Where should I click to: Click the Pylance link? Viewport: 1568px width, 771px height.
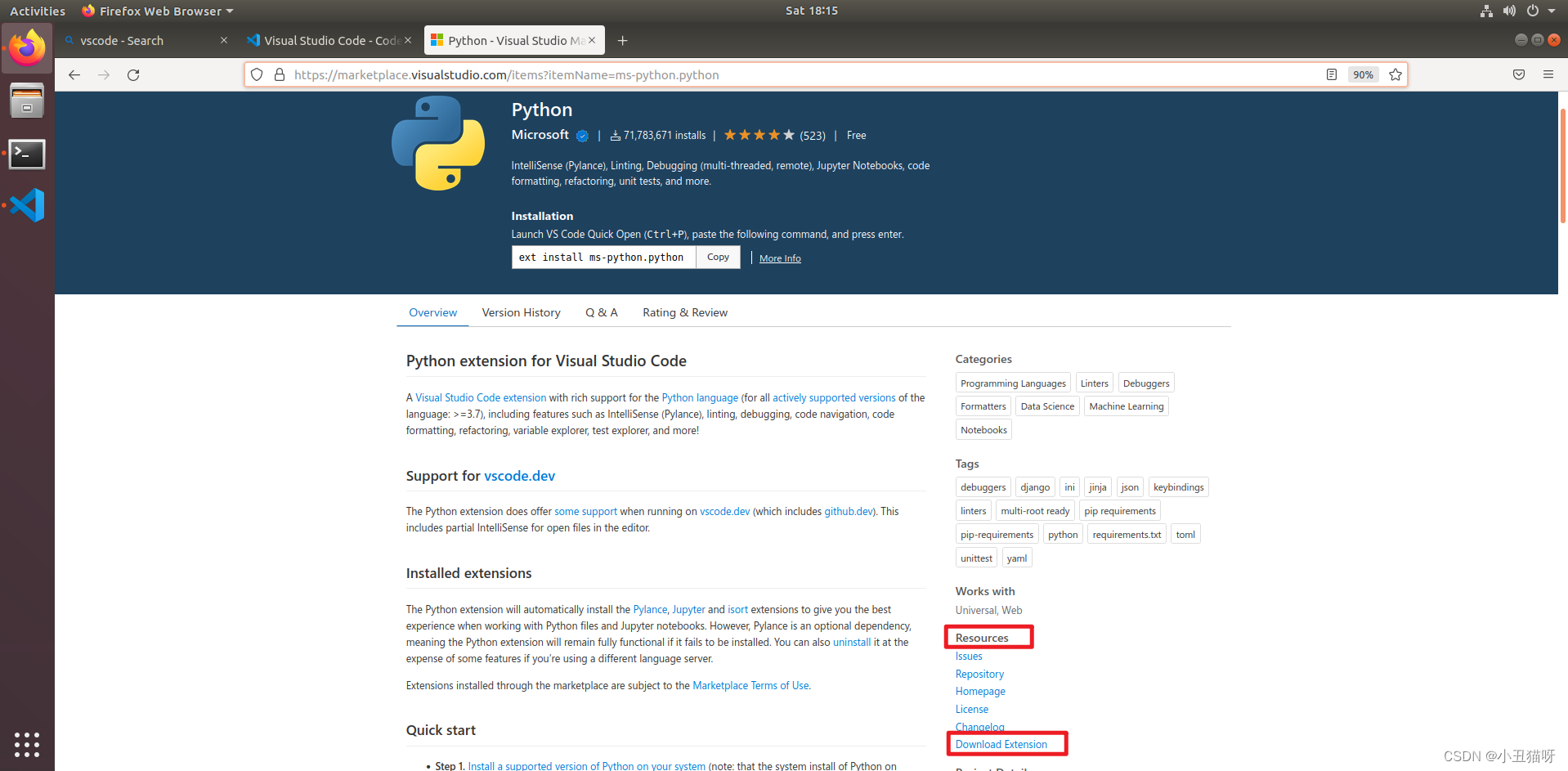coord(650,610)
